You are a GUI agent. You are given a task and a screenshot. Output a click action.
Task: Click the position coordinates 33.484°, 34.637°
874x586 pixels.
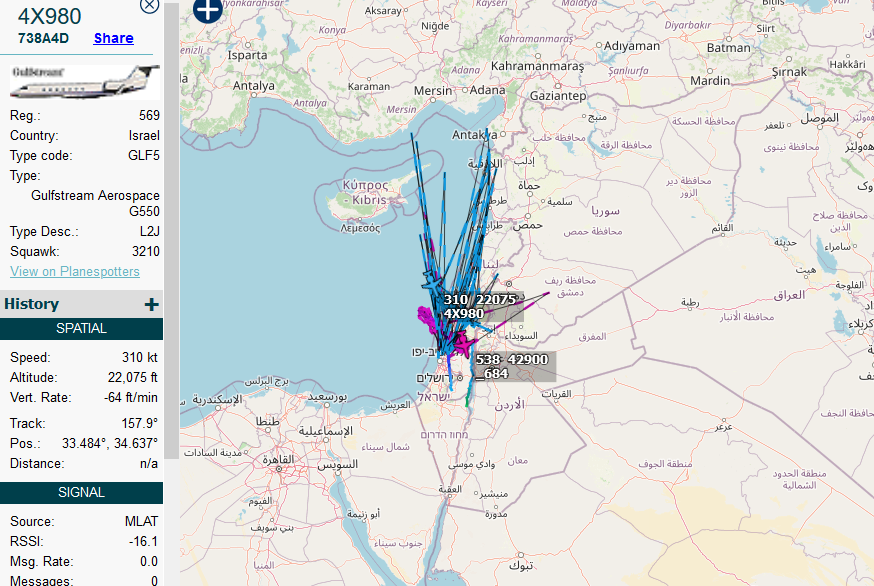click(x=110, y=443)
